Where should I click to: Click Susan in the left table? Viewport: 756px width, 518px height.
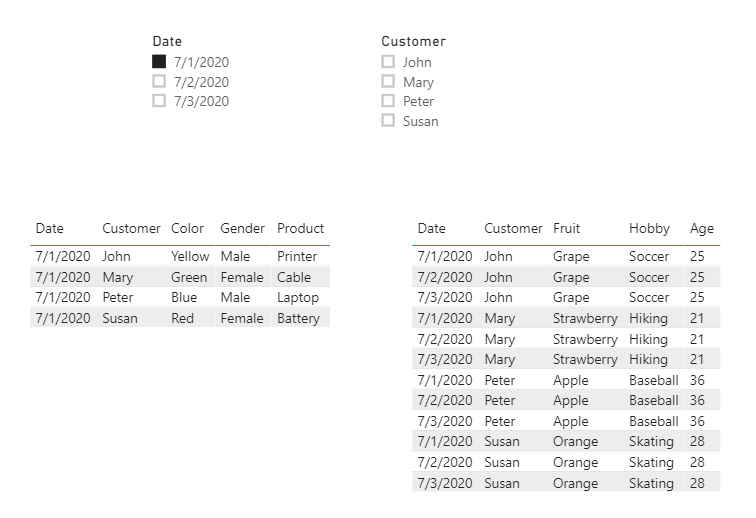(120, 318)
